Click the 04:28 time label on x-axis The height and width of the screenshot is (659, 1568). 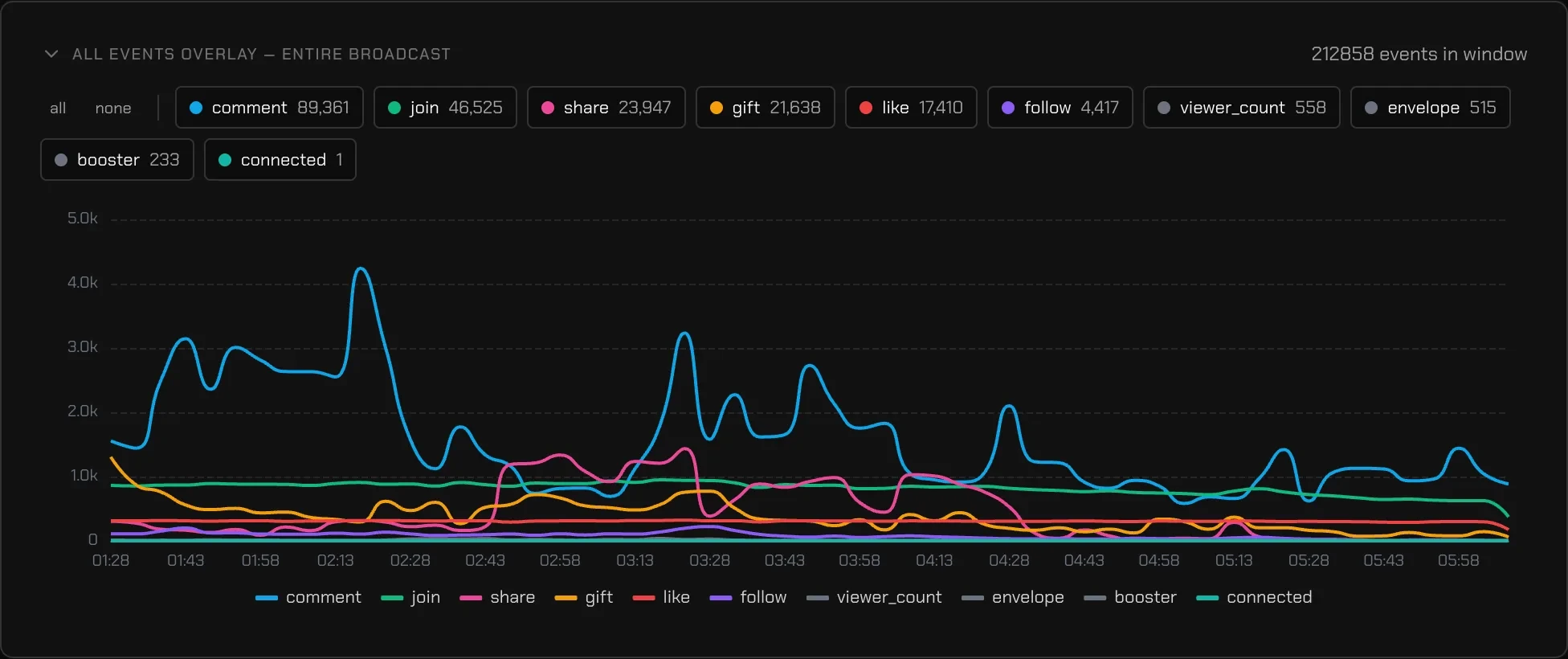[x=1009, y=560]
